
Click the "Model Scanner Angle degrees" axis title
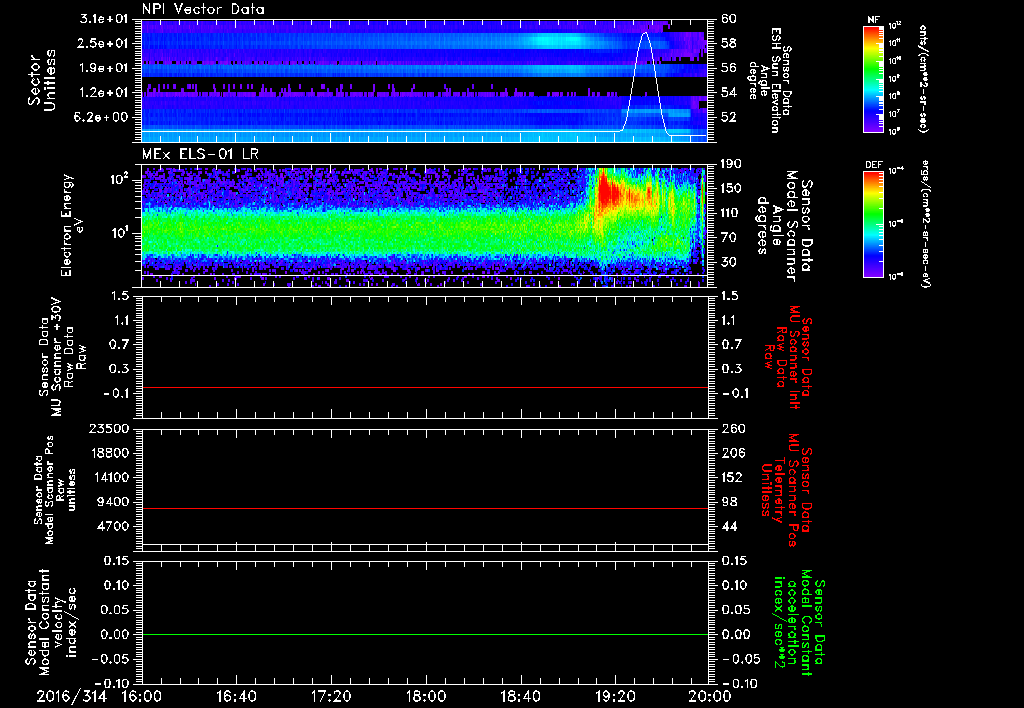tap(784, 227)
